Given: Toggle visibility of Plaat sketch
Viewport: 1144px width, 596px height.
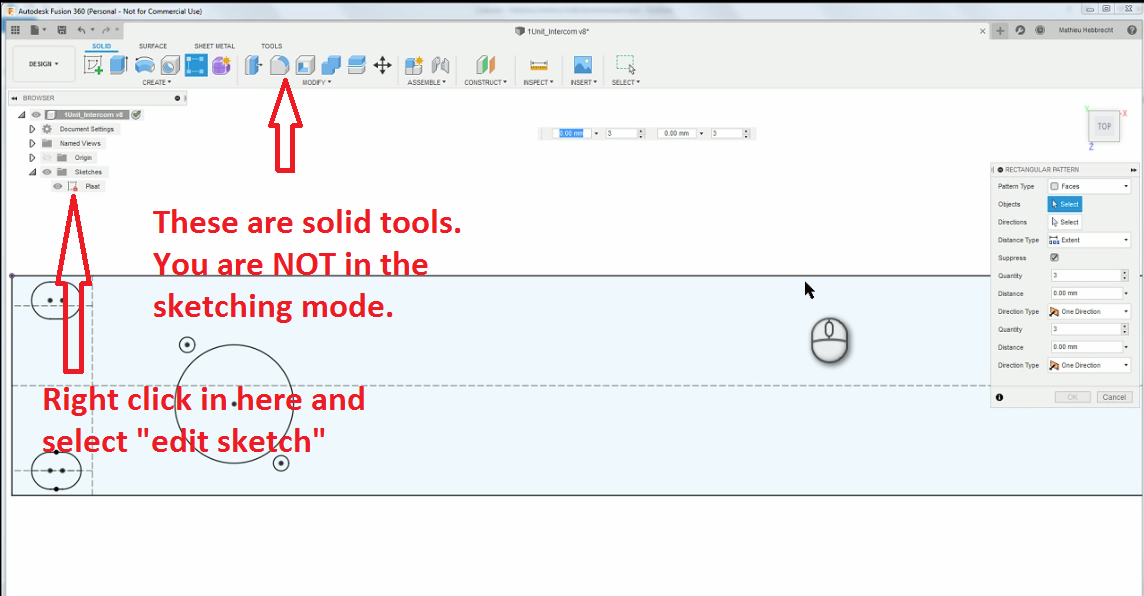Looking at the screenshot, I should pos(58,186).
